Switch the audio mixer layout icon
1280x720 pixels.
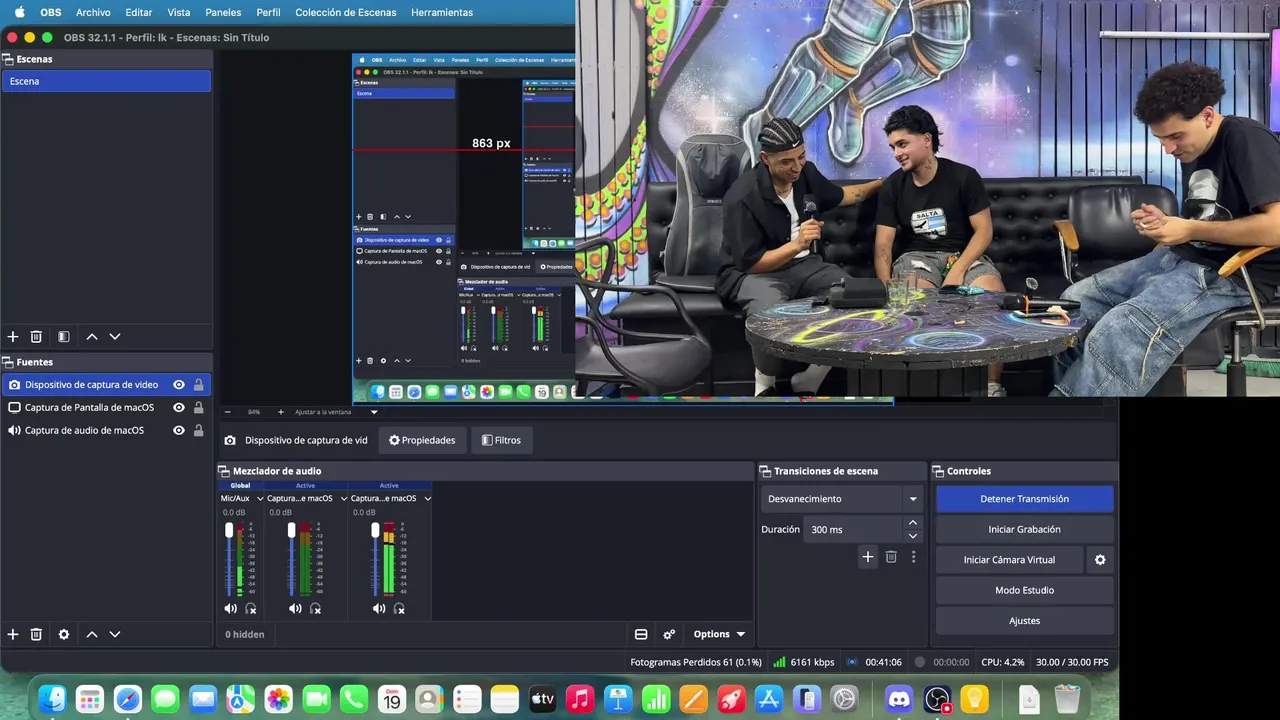coord(641,634)
